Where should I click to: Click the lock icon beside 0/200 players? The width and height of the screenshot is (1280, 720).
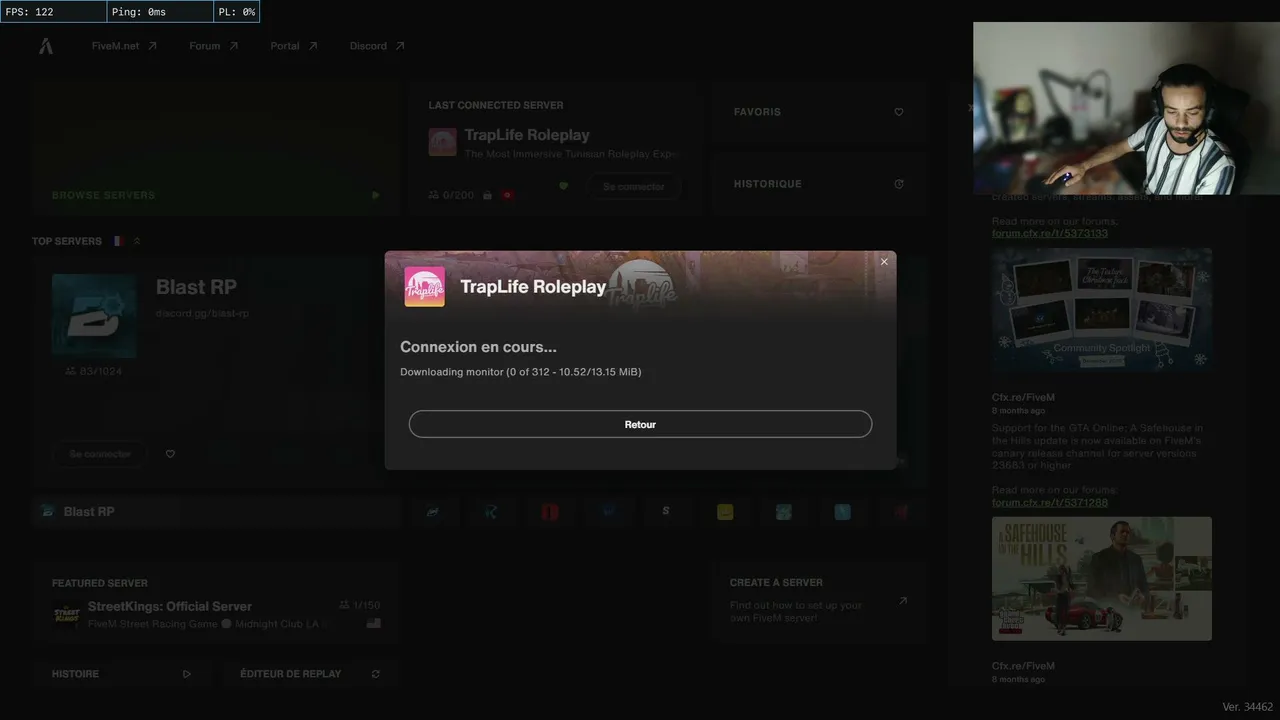(487, 195)
